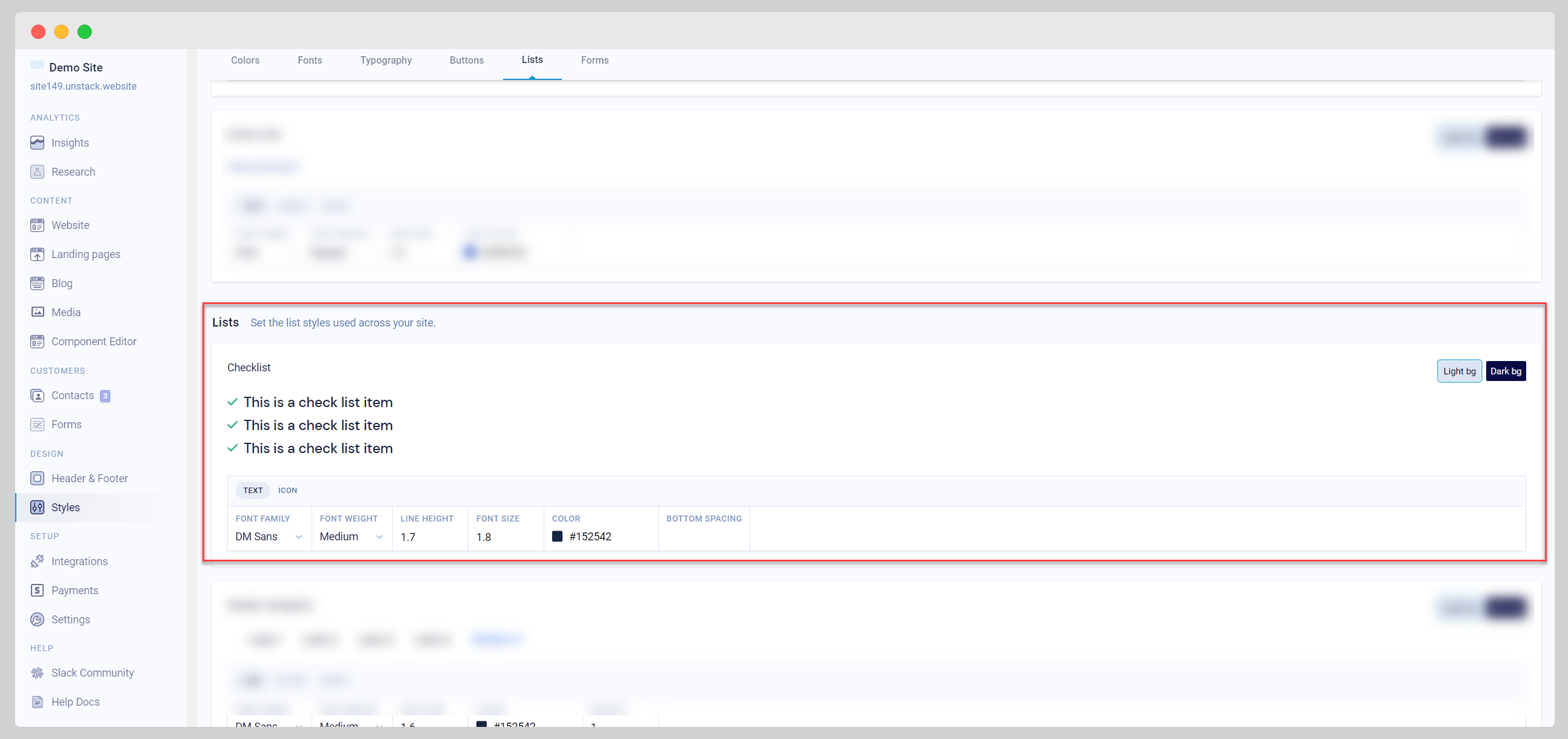Open the Component Editor icon
Image resolution: width=1568 pixels, height=739 pixels.
click(x=37, y=342)
